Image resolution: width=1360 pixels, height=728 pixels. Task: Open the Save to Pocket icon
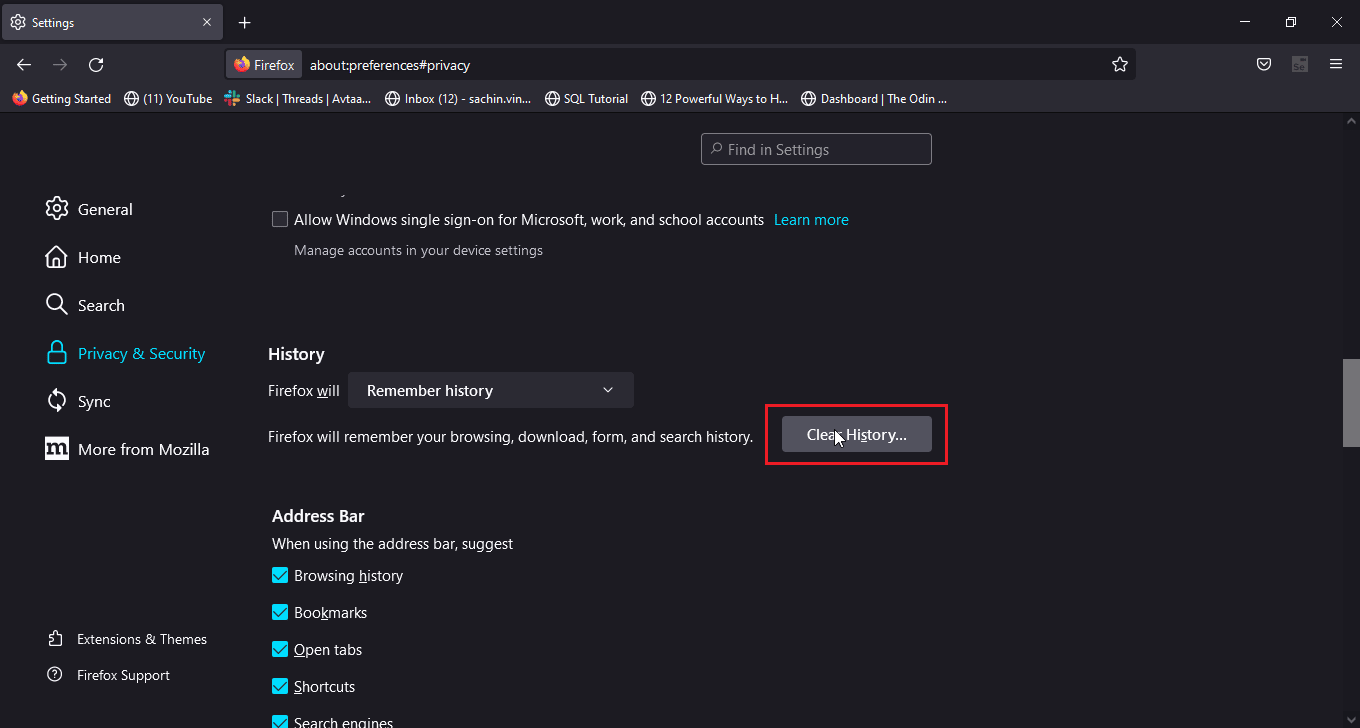1264,65
